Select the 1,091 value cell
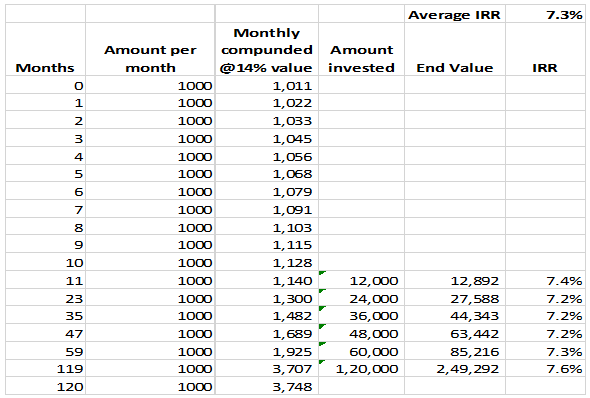Viewport: 590px width, 398px height. click(x=267, y=209)
